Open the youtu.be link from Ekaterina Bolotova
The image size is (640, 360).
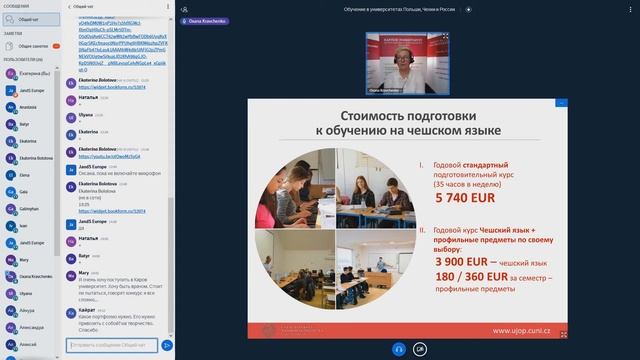coord(109,156)
